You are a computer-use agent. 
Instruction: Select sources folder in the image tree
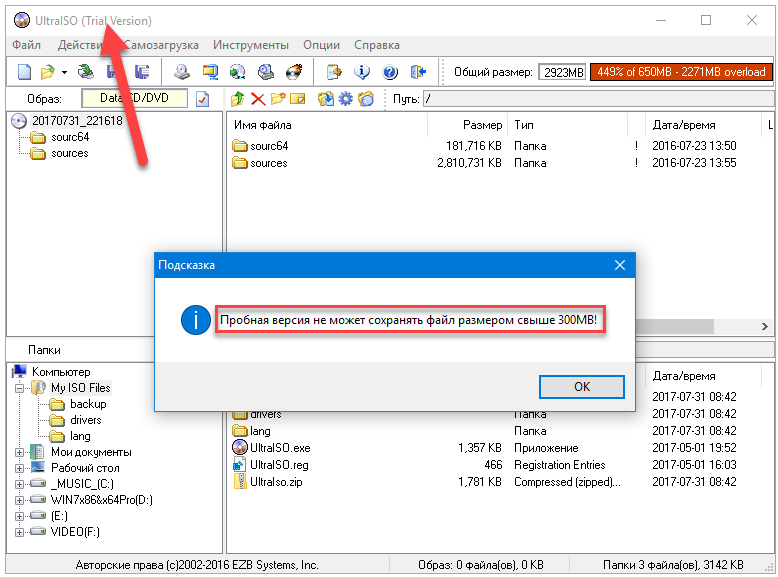69,153
